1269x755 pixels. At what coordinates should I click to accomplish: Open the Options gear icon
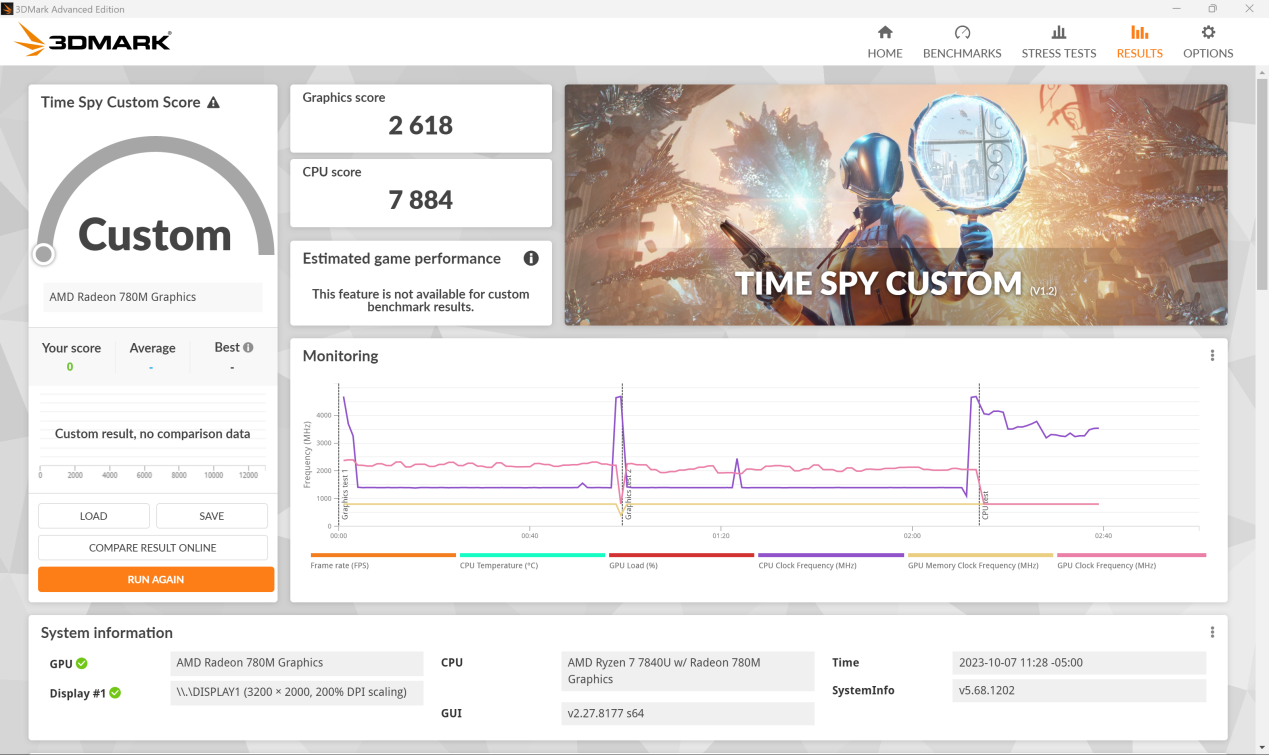coord(1208,33)
